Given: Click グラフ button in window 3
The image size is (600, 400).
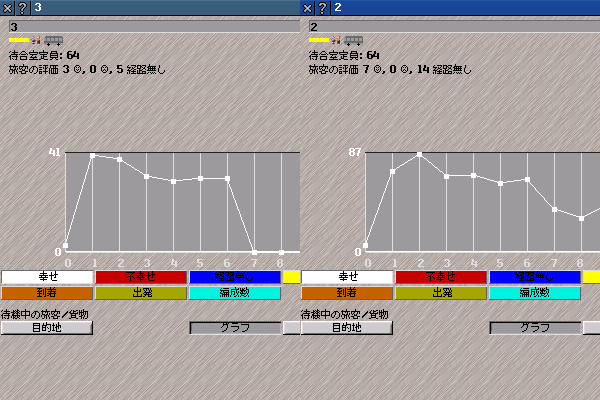Looking at the screenshot, I should (x=235, y=328).
